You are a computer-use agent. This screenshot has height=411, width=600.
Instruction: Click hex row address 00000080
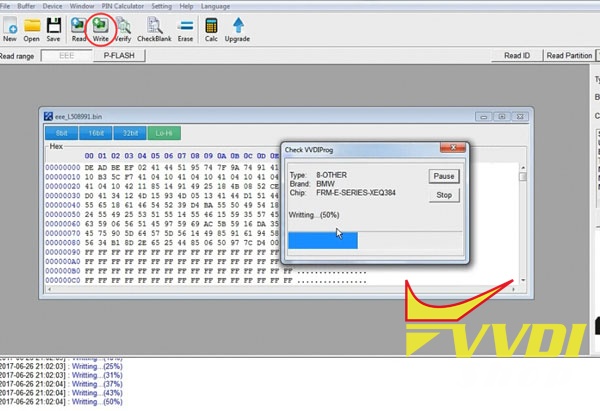63,243
